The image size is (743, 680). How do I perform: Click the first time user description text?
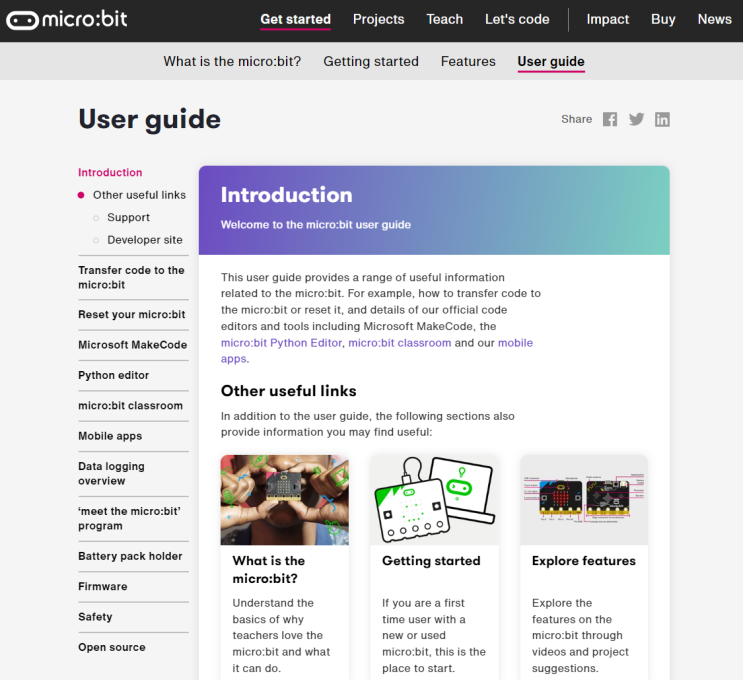[x=434, y=635]
